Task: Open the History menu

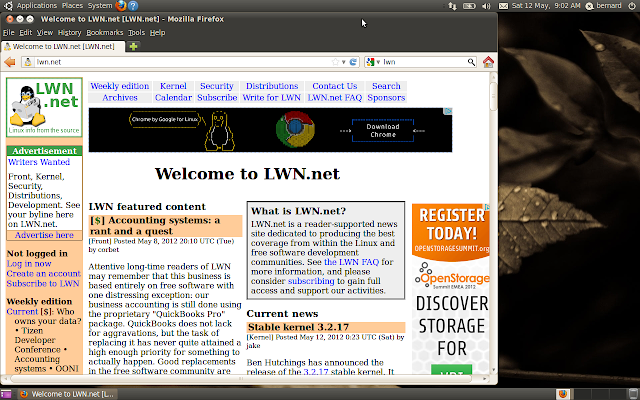Action: tap(69, 33)
